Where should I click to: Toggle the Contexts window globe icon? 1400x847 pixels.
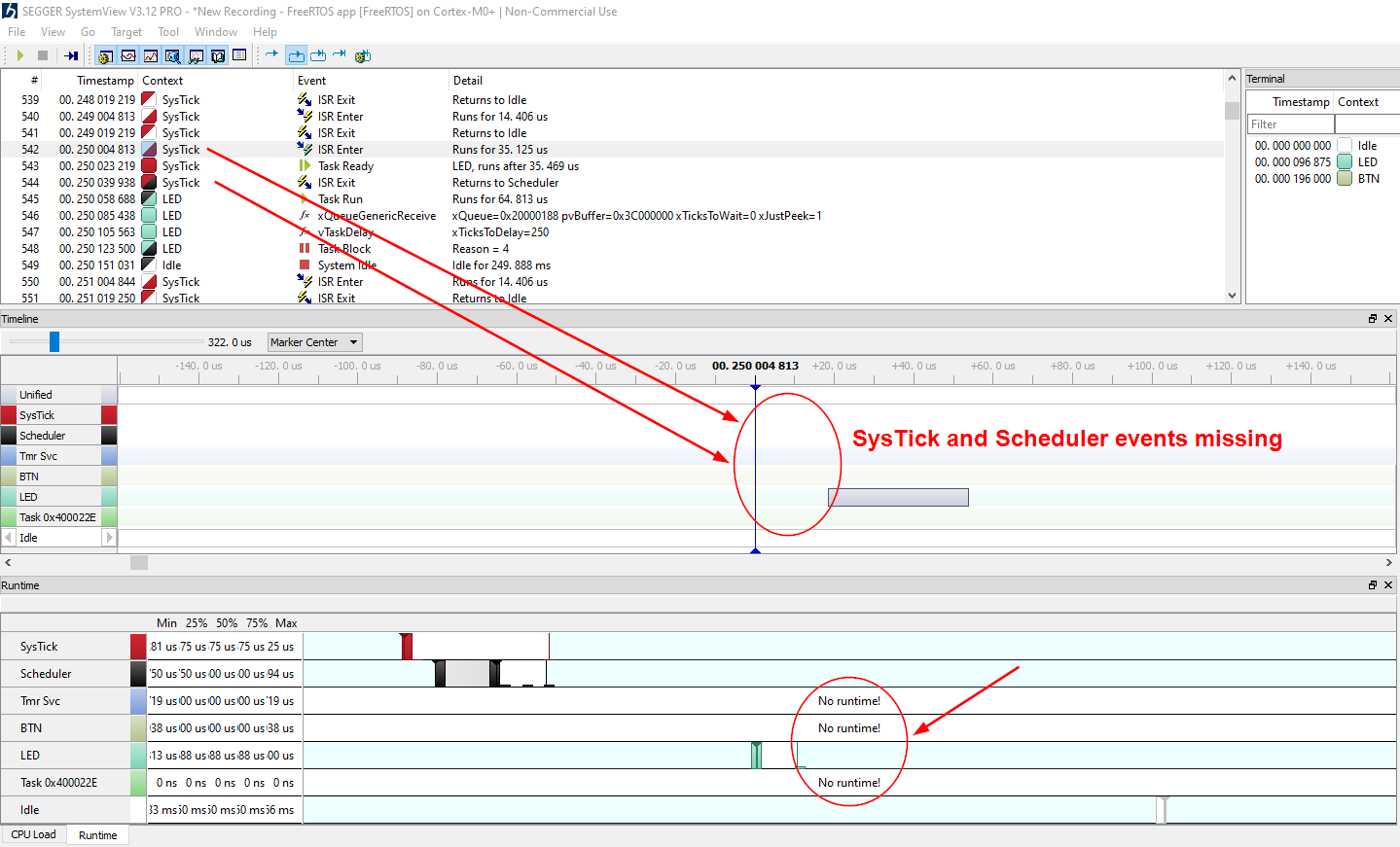click(x=173, y=55)
